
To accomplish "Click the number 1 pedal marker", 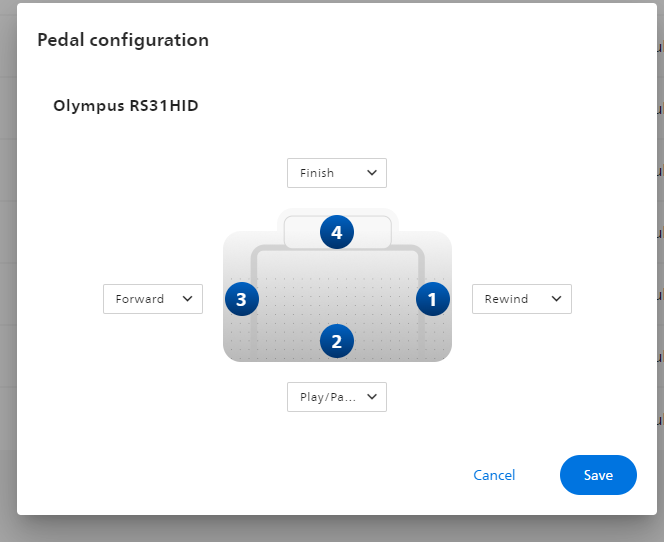I will 433,299.
